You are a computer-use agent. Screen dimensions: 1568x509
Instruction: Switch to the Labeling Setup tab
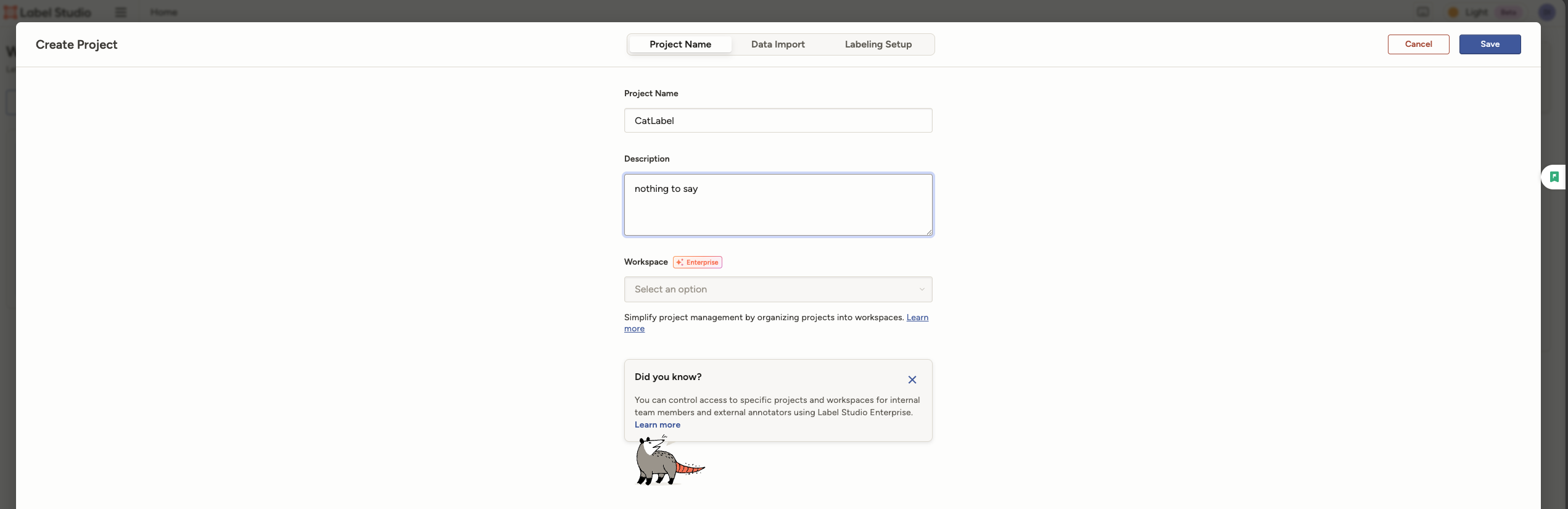pos(878,44)
